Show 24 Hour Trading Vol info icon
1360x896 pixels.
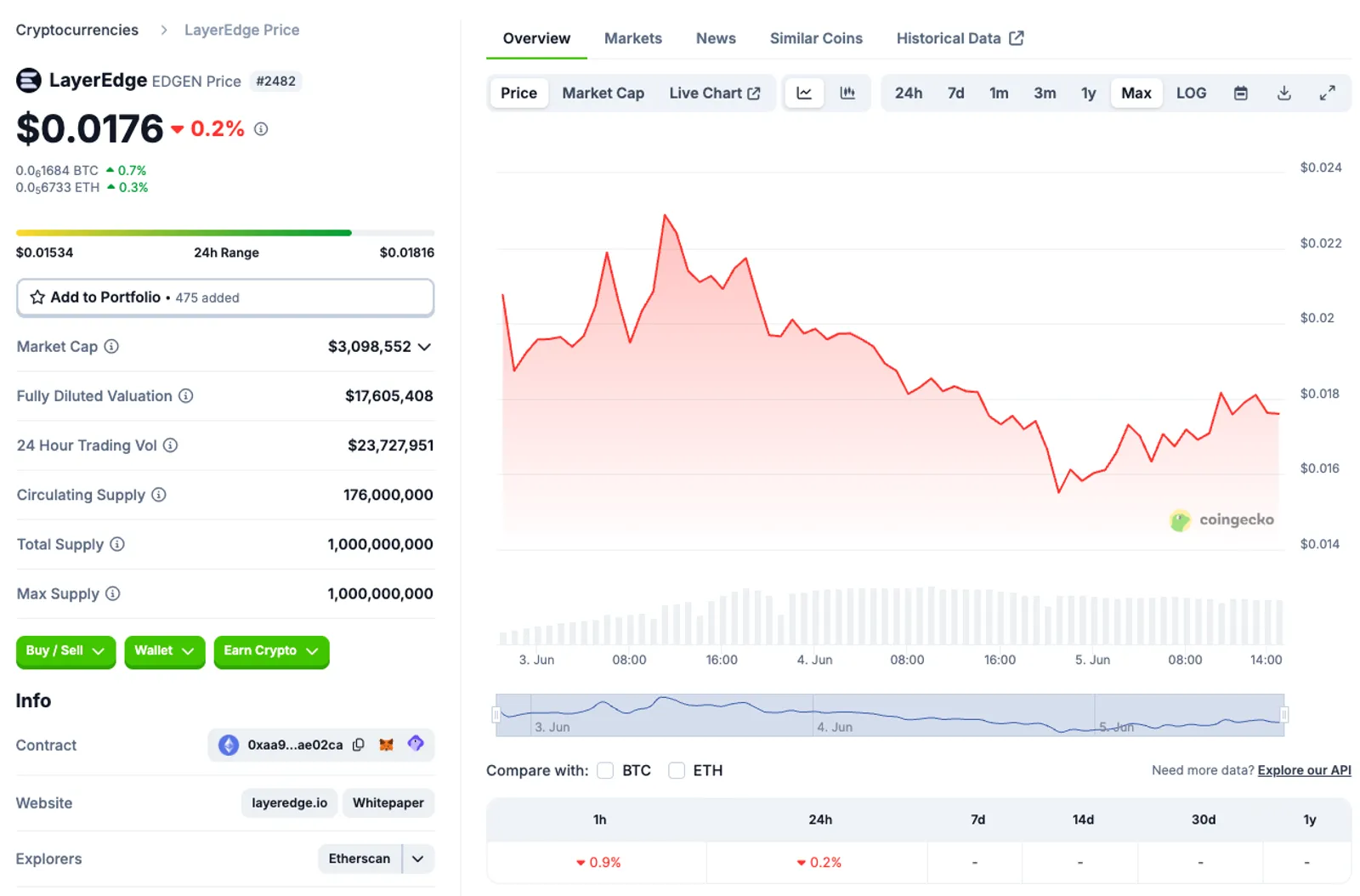coord(171,445)
